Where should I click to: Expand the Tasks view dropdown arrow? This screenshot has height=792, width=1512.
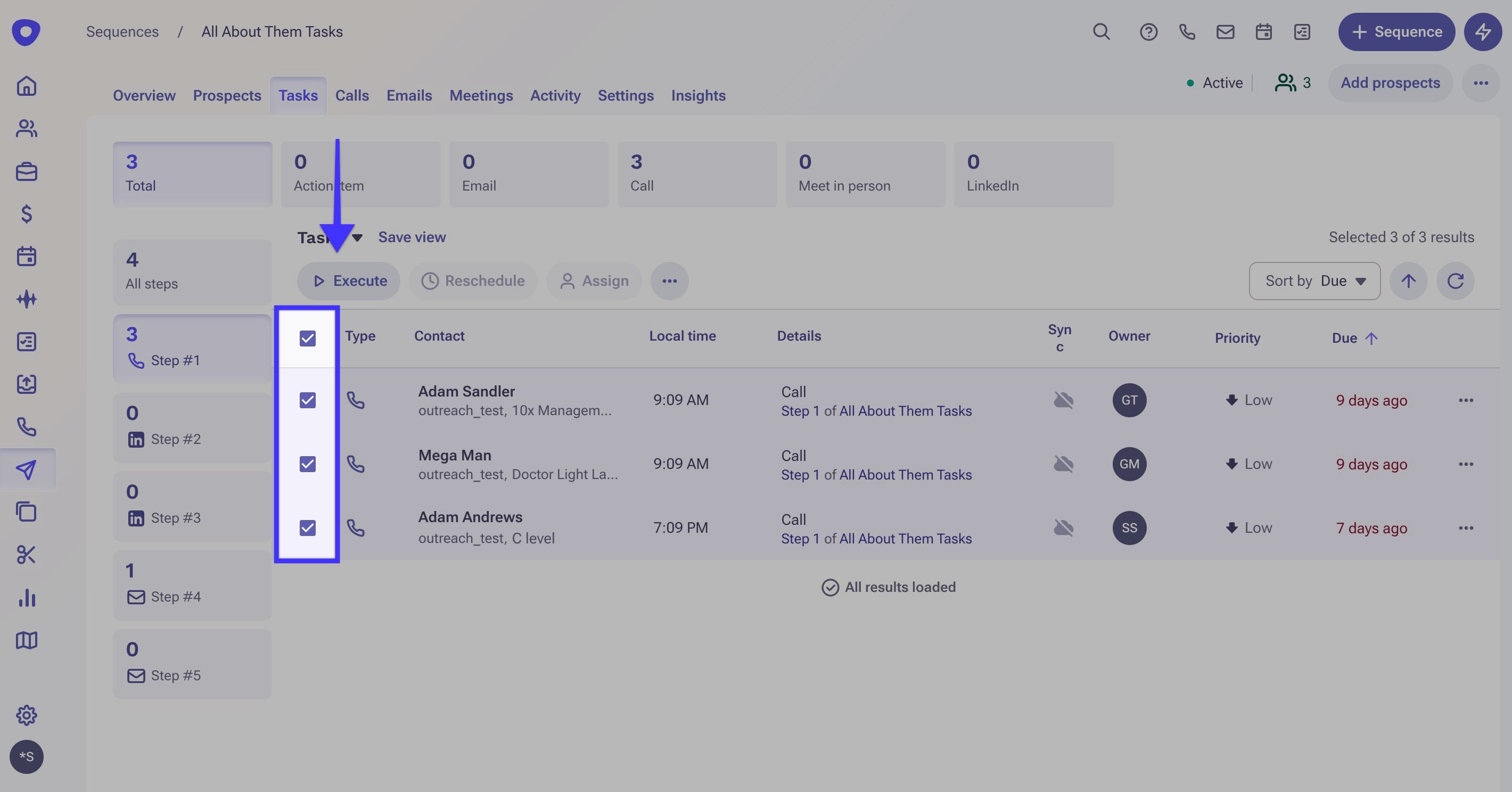coord(357,237)
